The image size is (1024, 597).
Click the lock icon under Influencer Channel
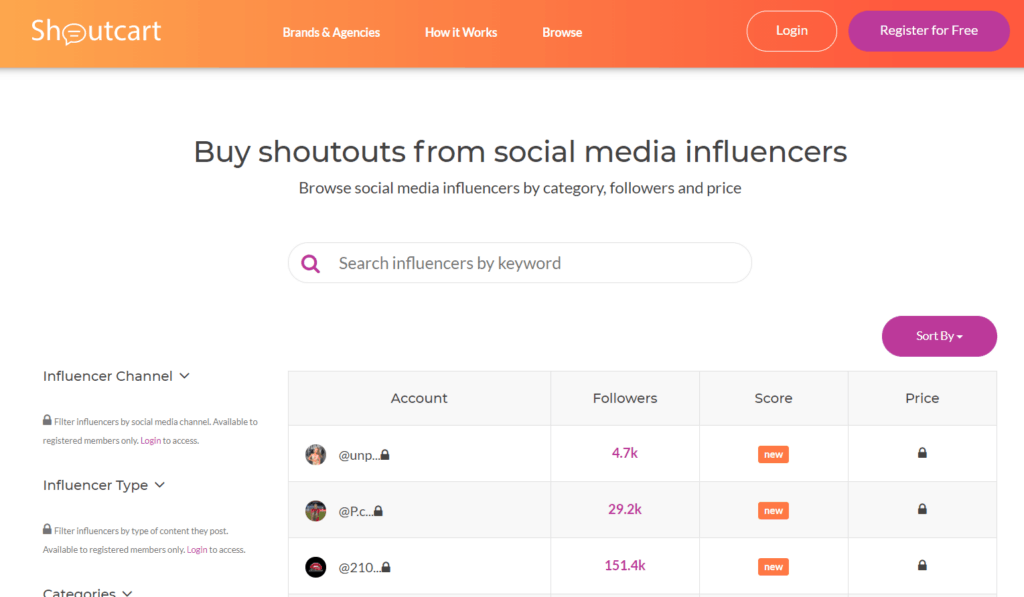click(47, 421)
